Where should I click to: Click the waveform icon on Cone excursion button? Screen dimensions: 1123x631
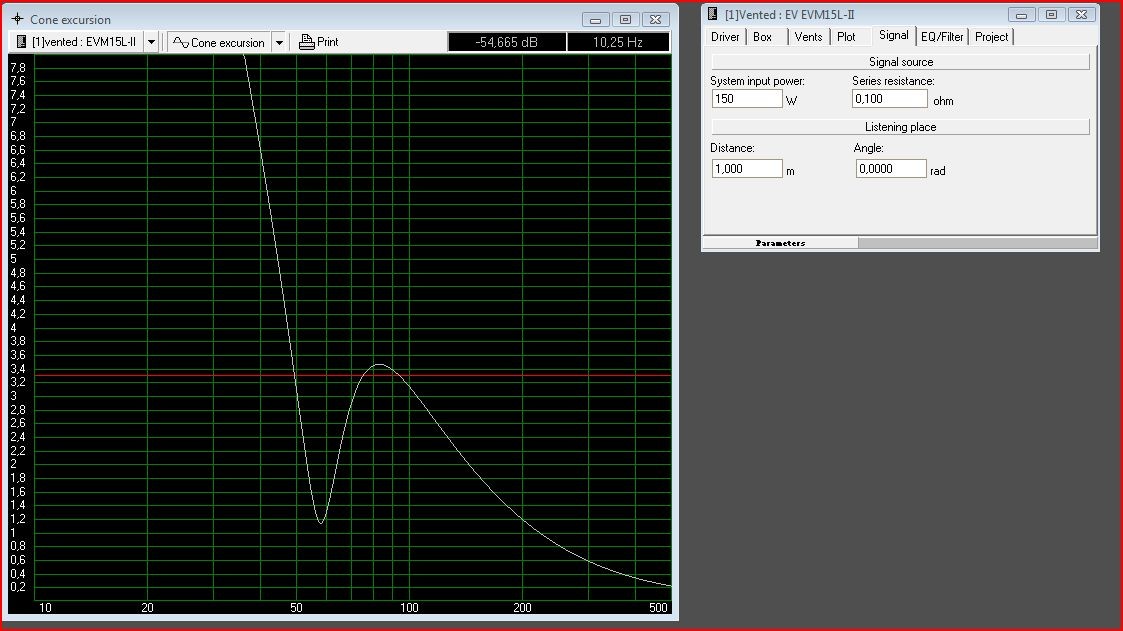181,42
